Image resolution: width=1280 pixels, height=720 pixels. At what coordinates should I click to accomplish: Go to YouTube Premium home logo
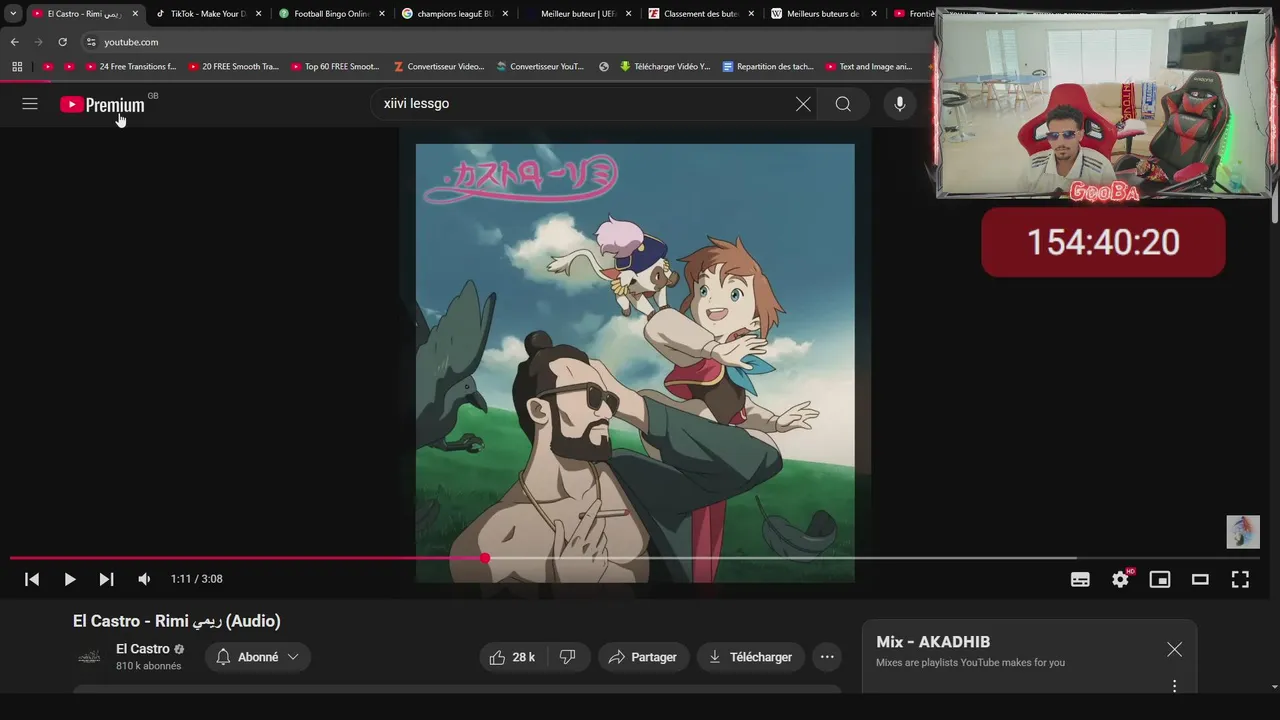click(x=102, y=104)
